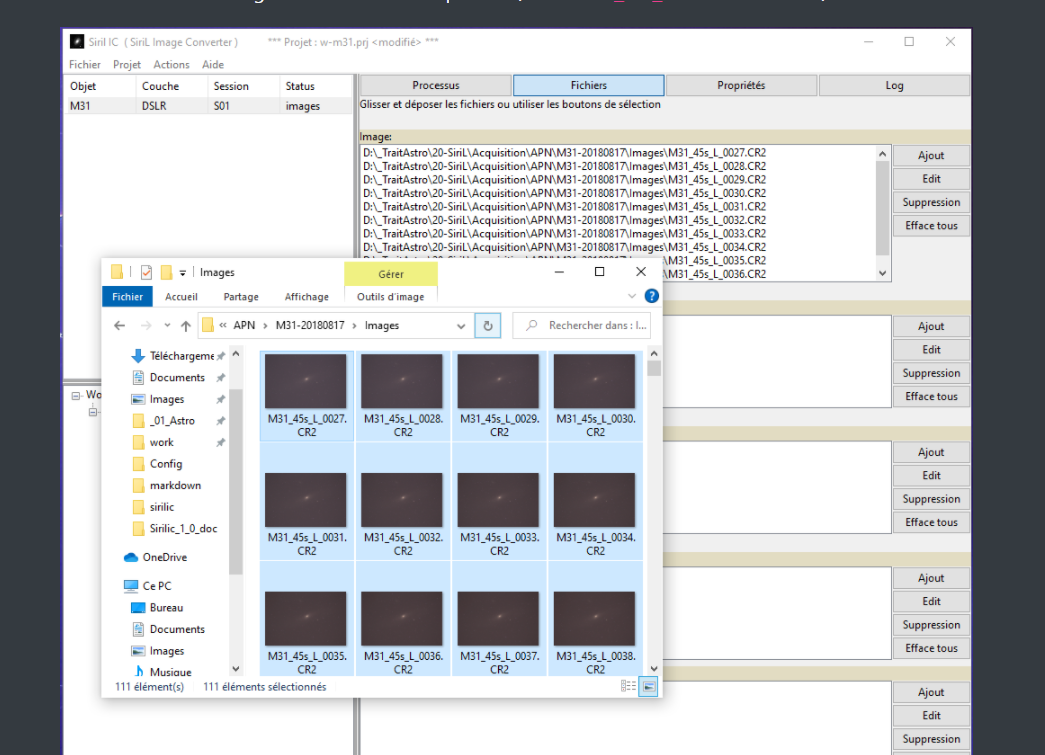1045x755 pixels.
Task: Open the Aide menu in Siril IC
Action: [x=213, y=65]
